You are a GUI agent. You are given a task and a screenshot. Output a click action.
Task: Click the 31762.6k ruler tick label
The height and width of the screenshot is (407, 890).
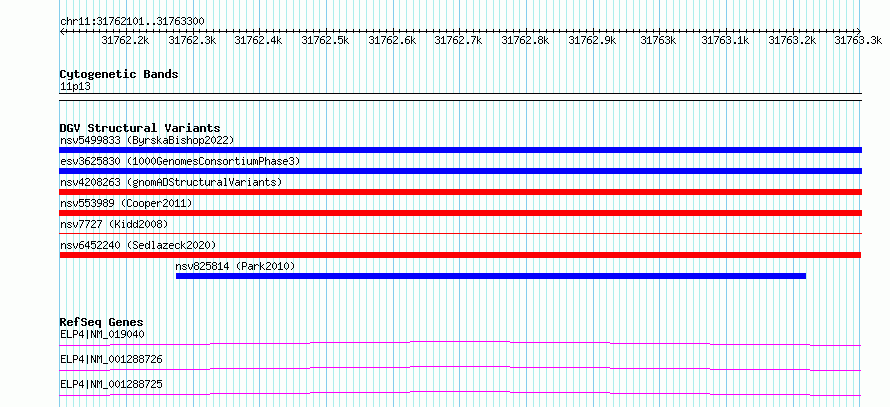pos(393,40)
